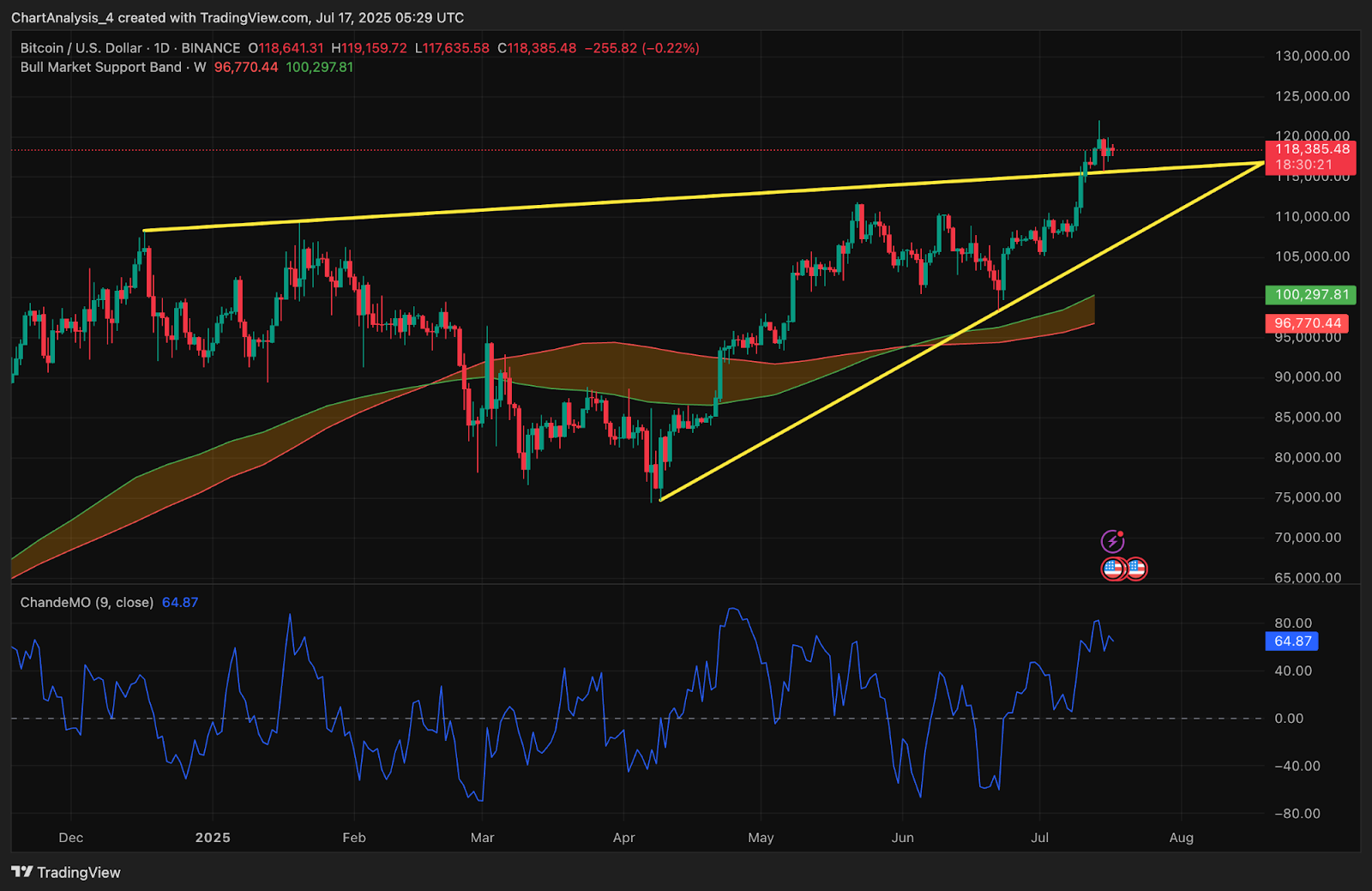Select the Bitcoin / U.S. Dollar symbol title
The height and width of the screenshot is (891, 1372).
(x=81, y=48)
